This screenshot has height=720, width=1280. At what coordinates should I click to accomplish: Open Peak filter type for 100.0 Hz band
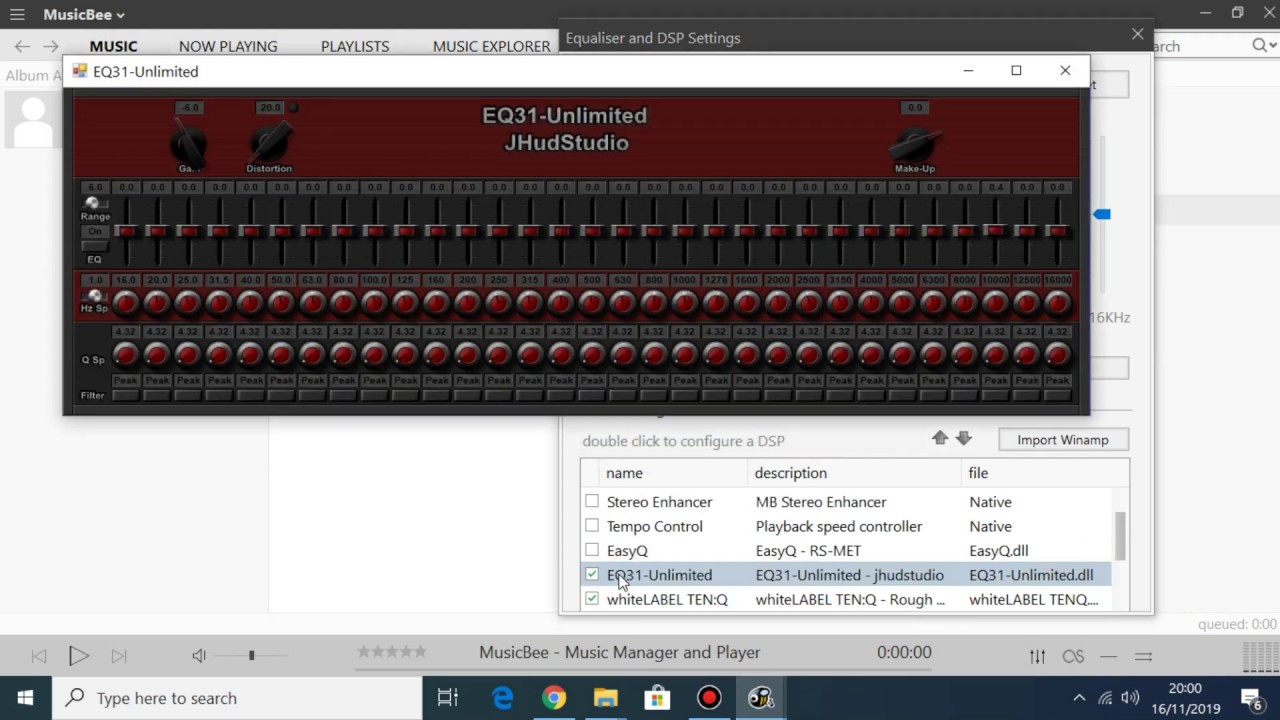point(374,380)
